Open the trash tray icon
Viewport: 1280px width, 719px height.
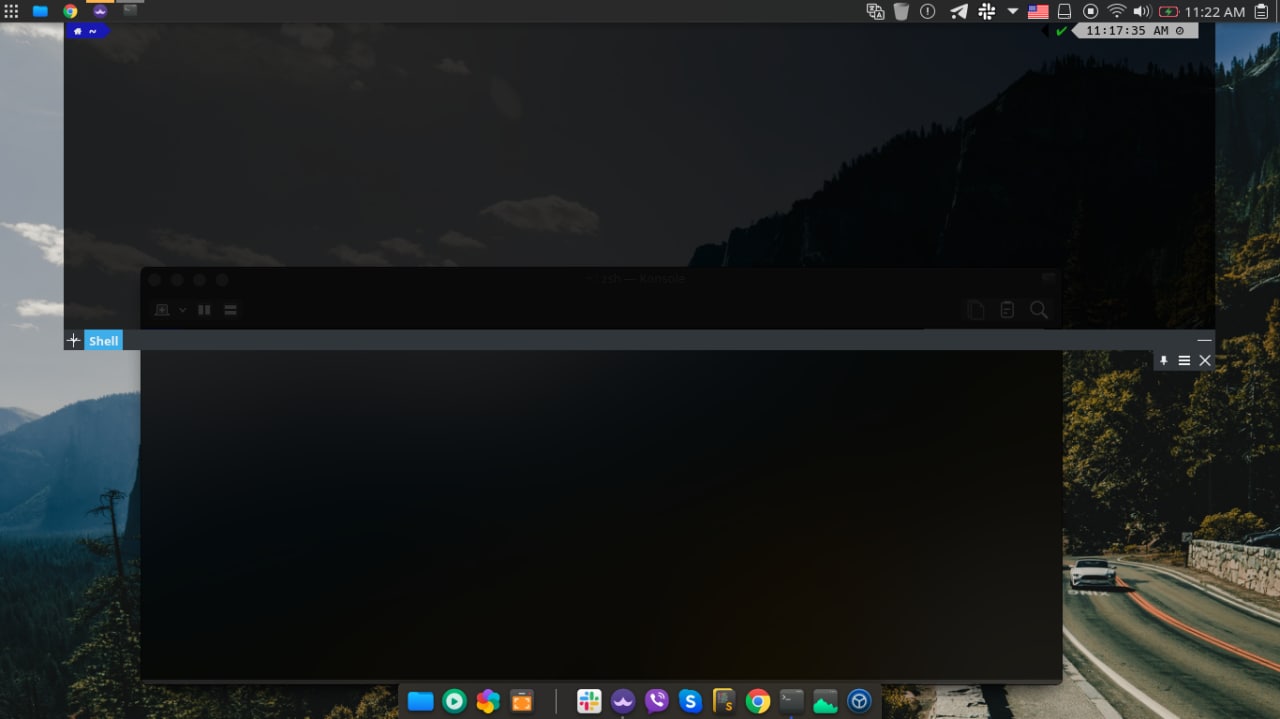tap(901, 11)
